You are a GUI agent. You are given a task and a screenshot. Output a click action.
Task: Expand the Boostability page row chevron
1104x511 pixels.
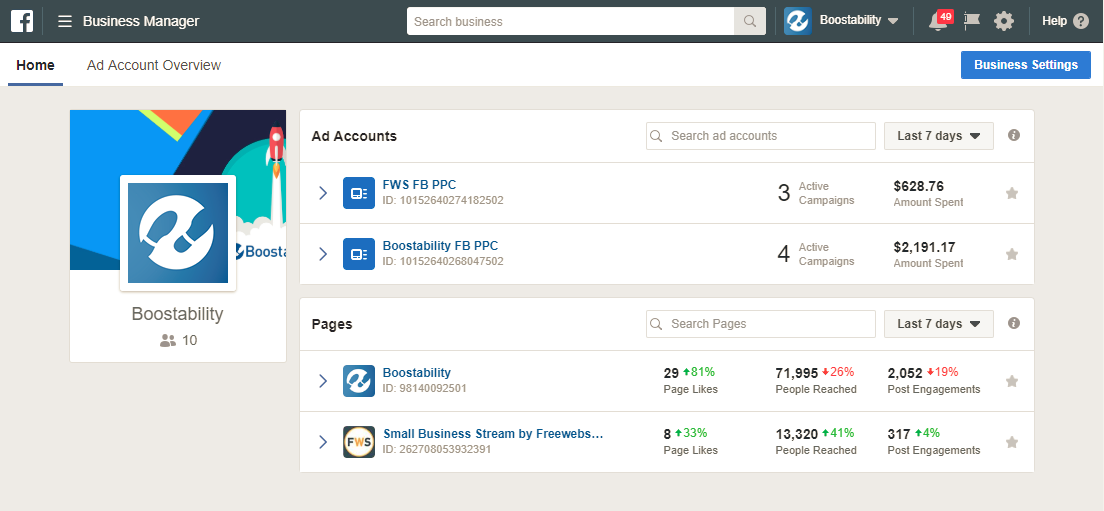click(x=323, y=381)
